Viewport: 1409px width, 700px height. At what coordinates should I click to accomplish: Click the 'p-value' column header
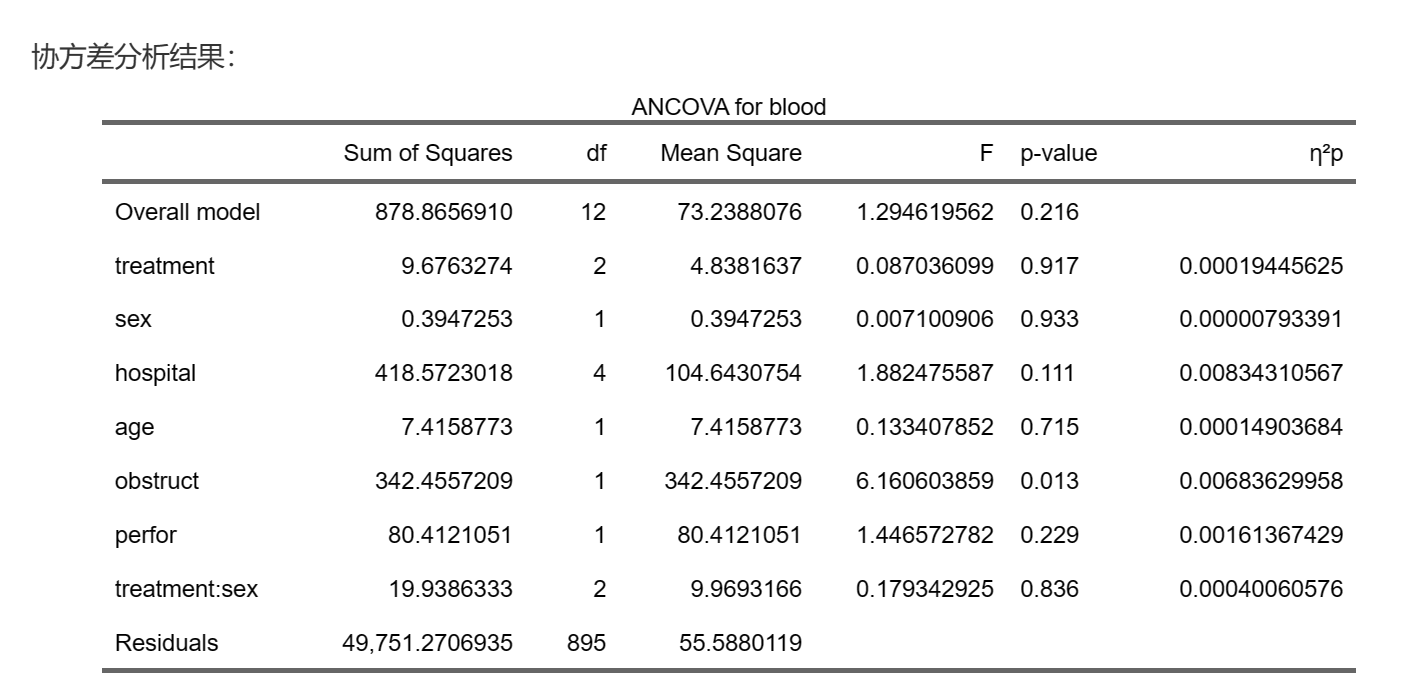(x=1058, y=153)
